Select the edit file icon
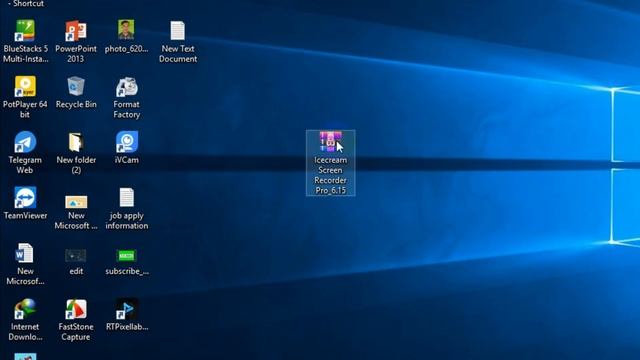 pos(76,256)
